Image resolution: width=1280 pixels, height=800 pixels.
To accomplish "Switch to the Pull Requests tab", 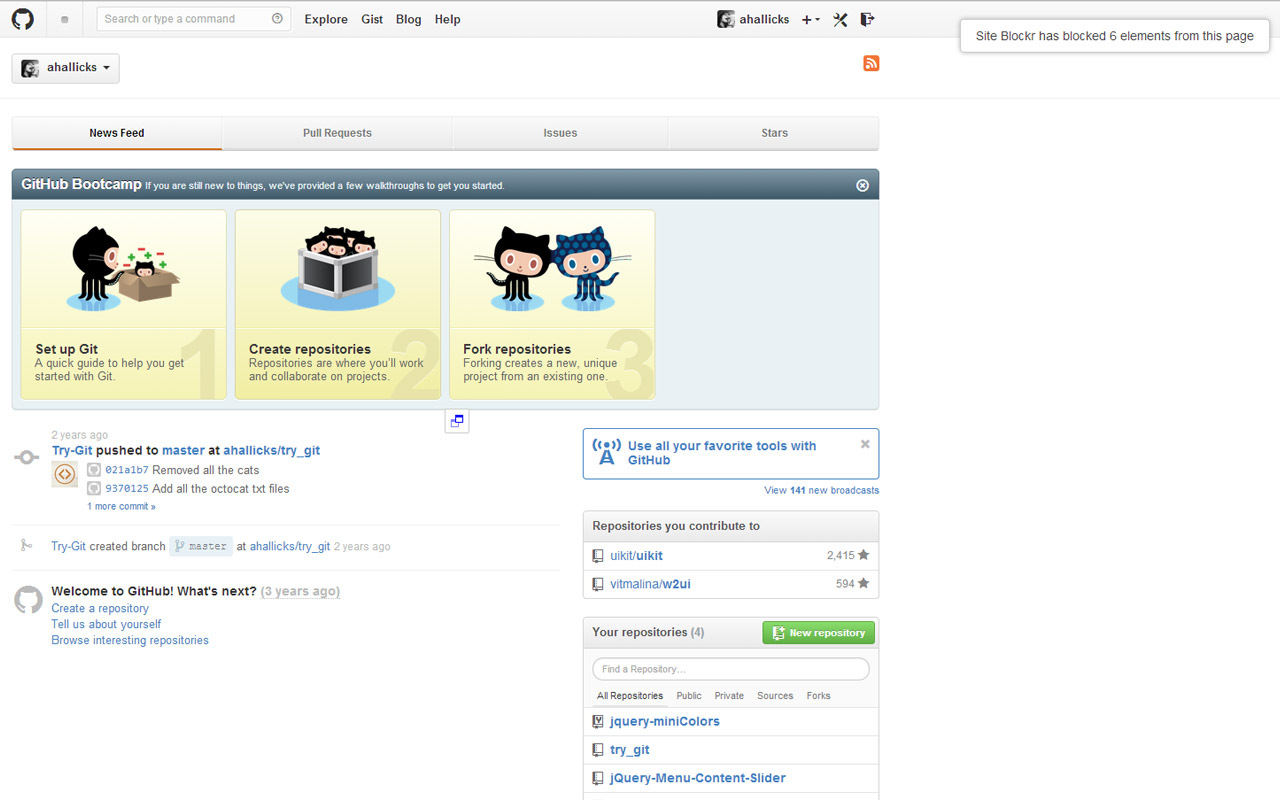I will pos(337,133).
